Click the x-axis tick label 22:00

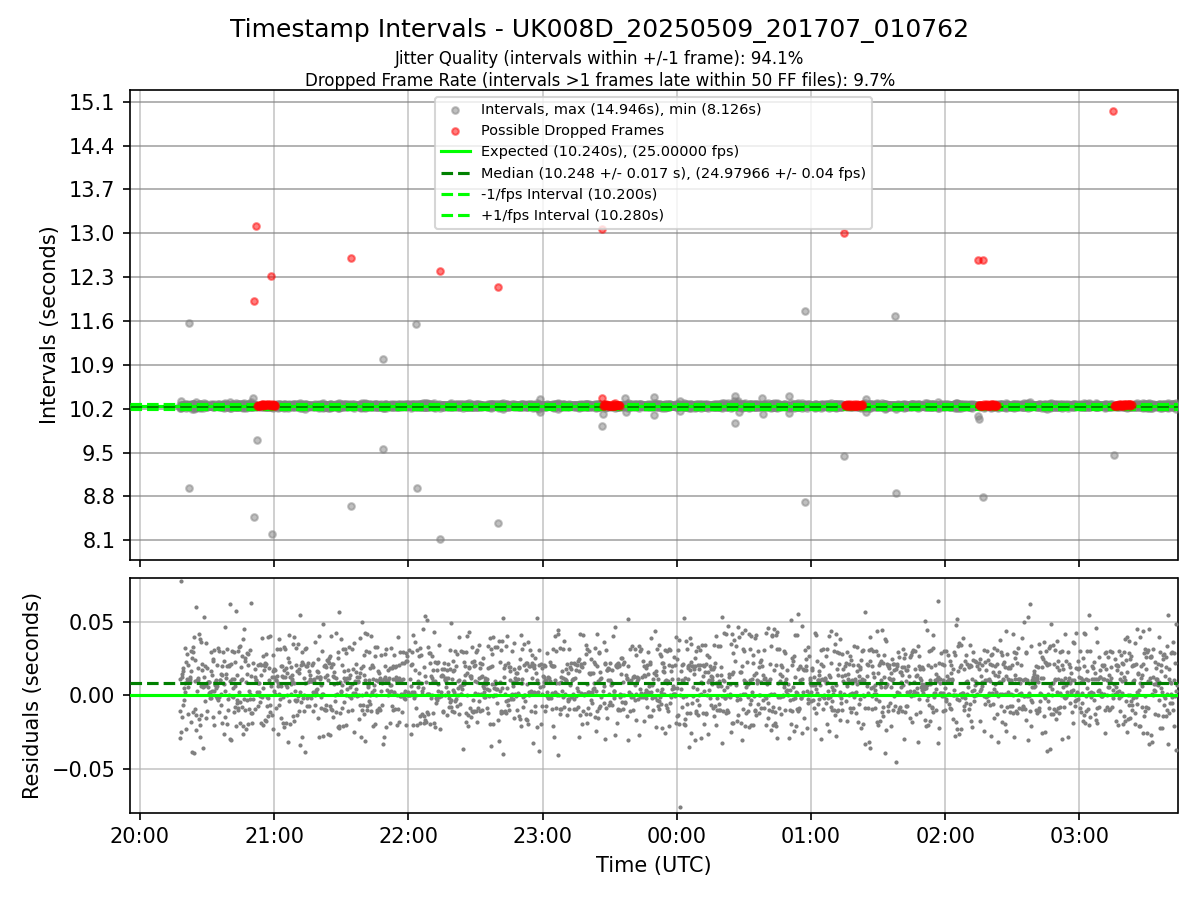pyautogui.click(x=408, y=835)
